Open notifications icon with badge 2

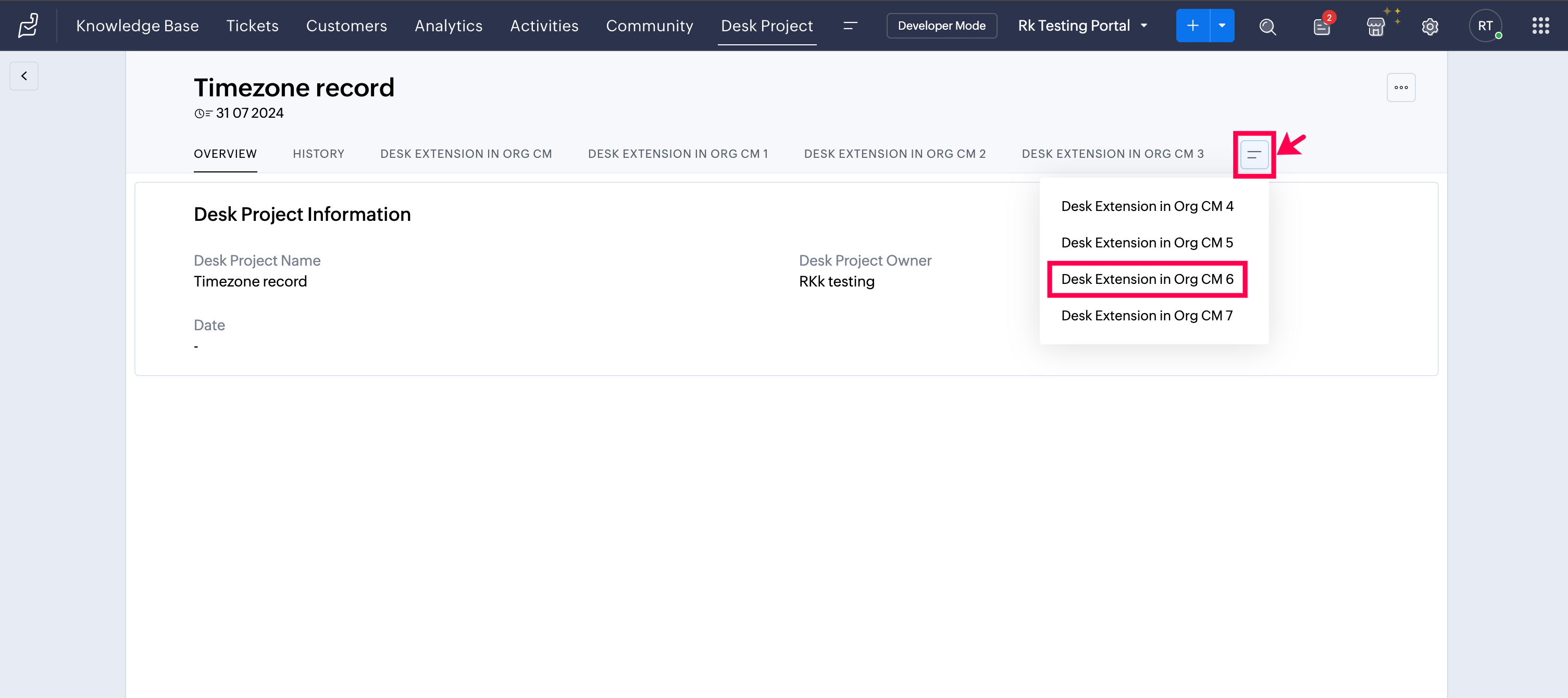(1322, 26)
